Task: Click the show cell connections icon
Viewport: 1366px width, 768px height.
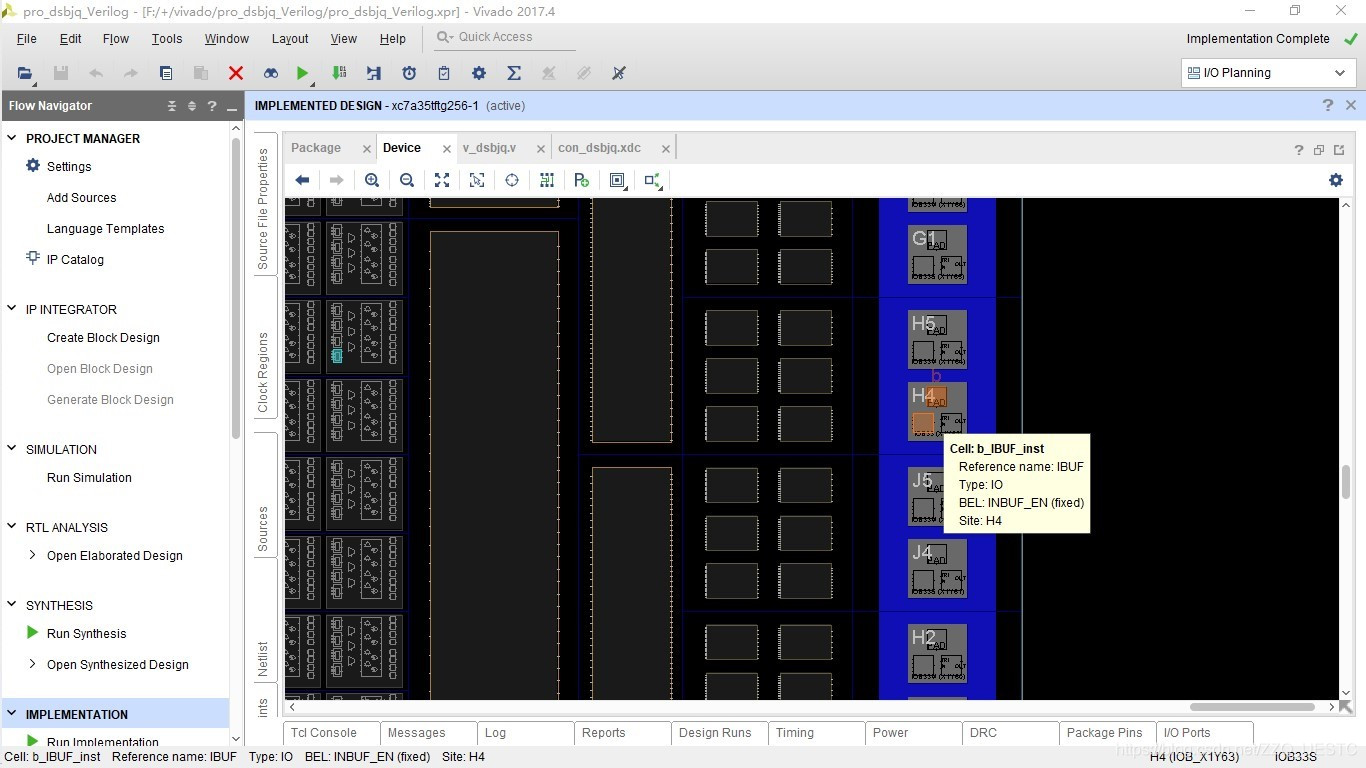Action: (x=652, y=180)
